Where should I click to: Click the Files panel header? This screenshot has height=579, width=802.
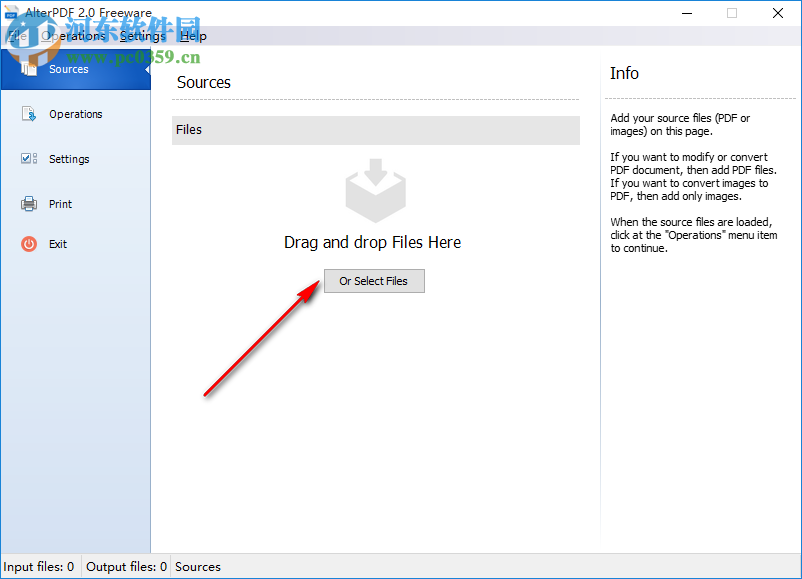point(375,130)
